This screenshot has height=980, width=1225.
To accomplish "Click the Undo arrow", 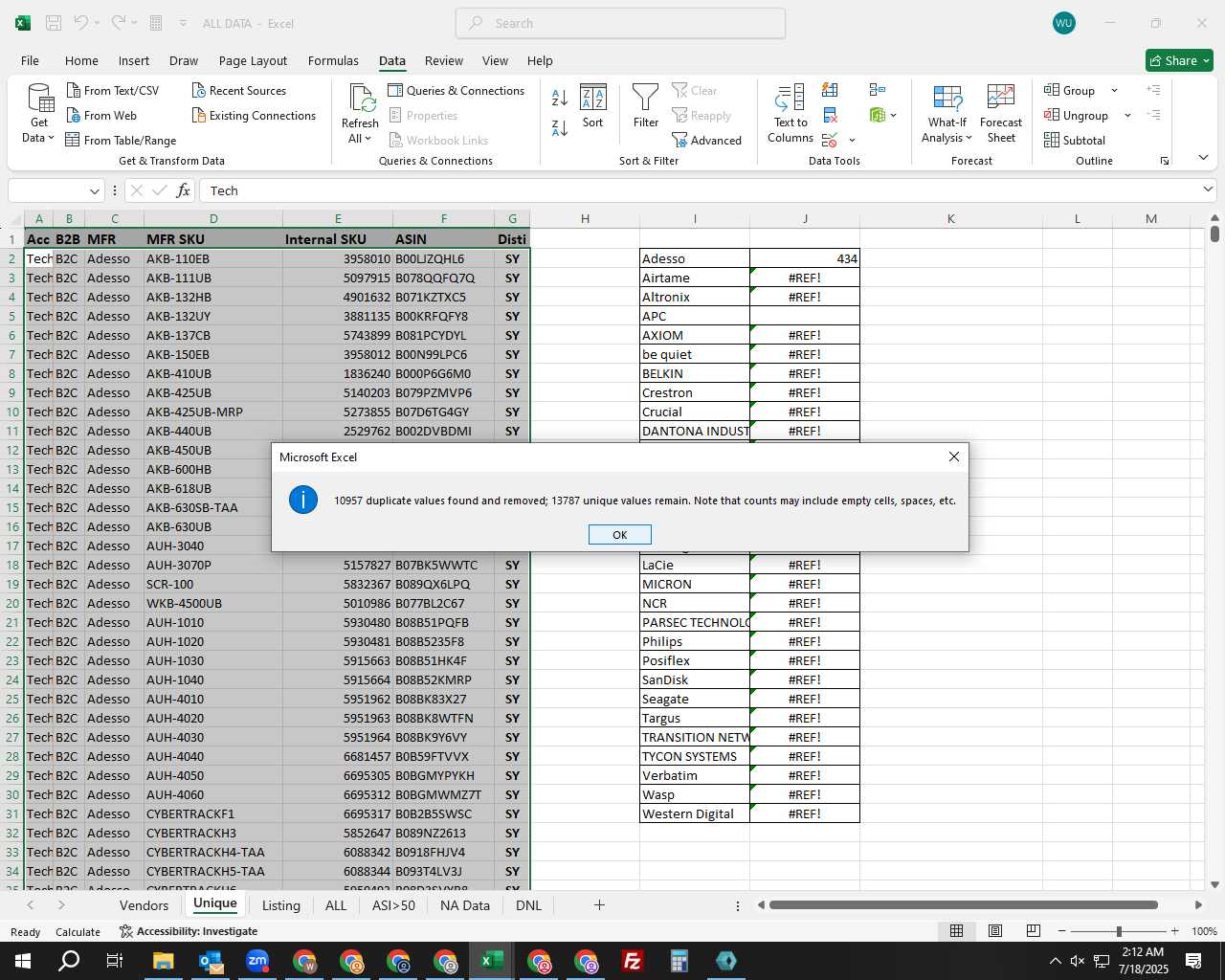I will pyautogui.click(x=81, y=23).
